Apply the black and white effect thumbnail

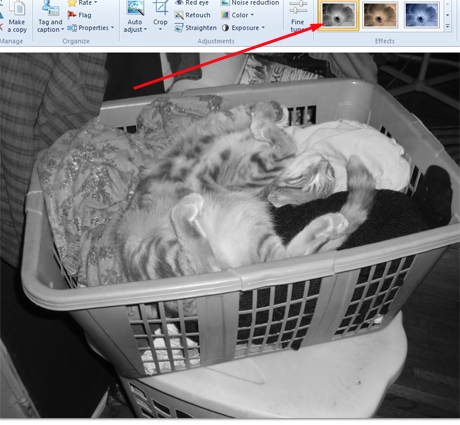338,15
